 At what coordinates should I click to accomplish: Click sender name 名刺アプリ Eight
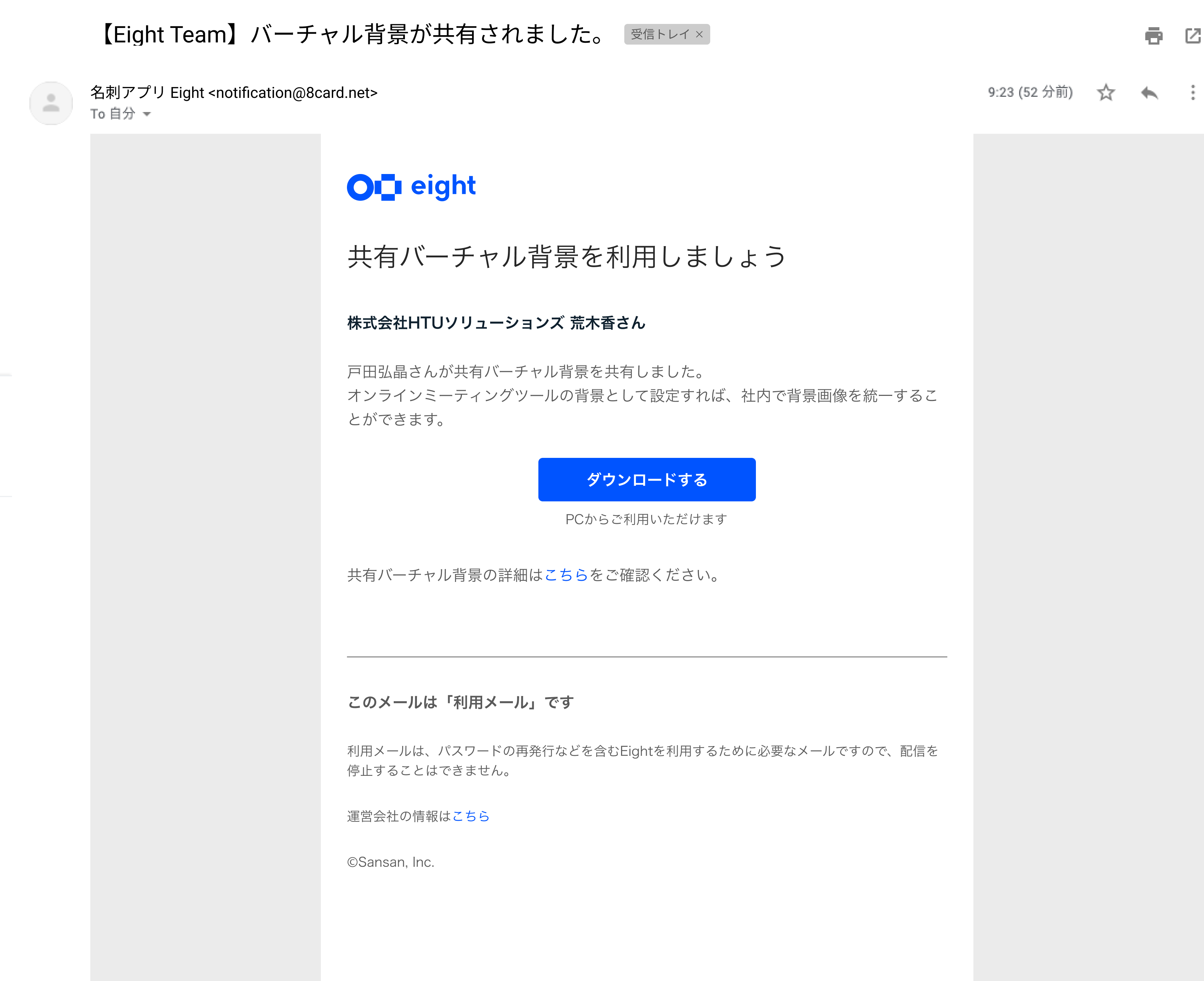(x=147, y=92)
